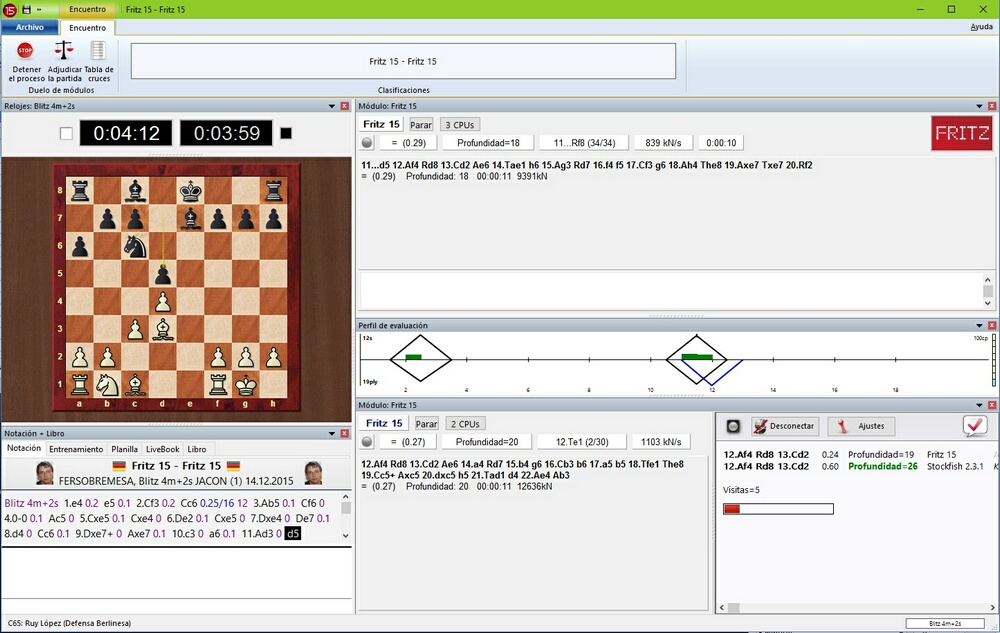
Task: Click the black knight on c6
Action: click(135, 245)
